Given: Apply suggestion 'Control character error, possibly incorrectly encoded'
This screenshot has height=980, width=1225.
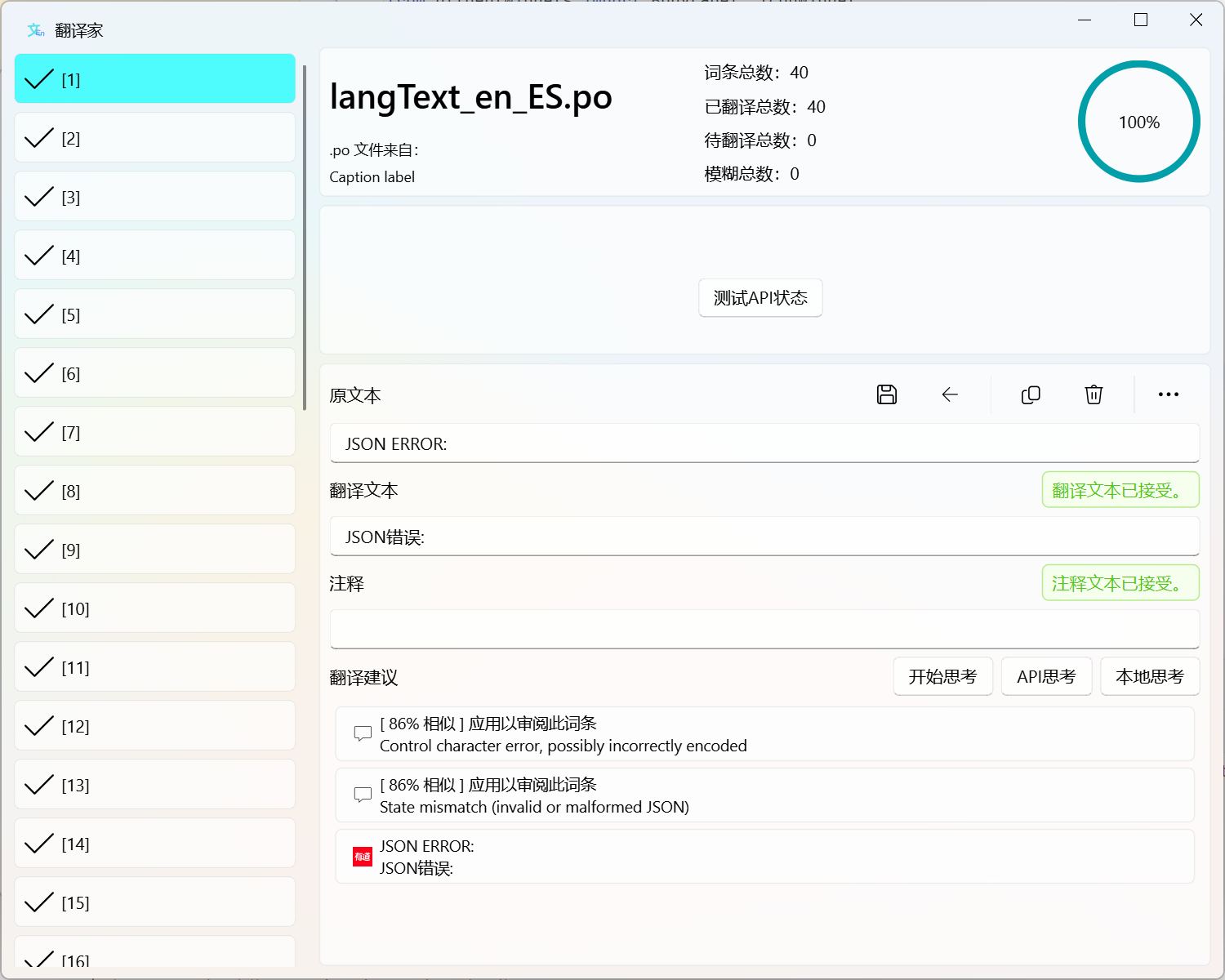Looking at the screenshot, I should point(764,734).
